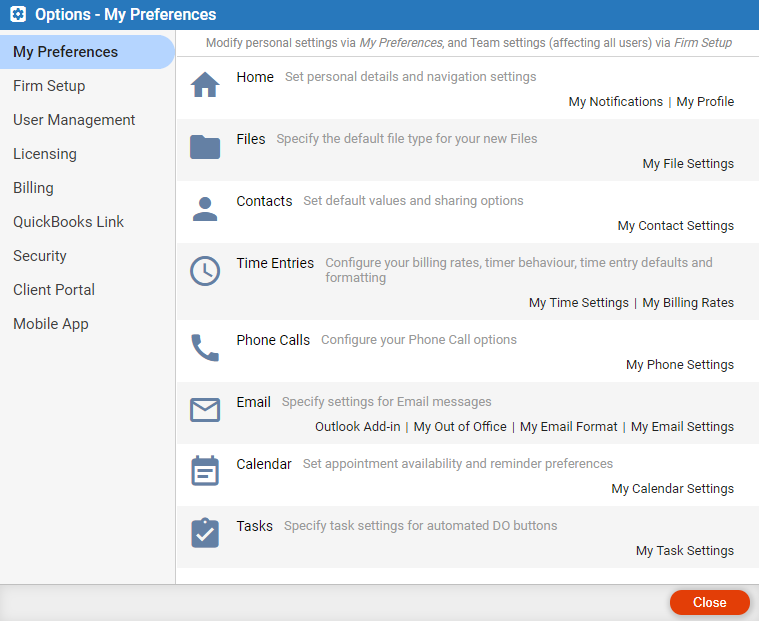Go to Client Portal settings
This screenshot has width=759, height=621.
tap(54, 289)
